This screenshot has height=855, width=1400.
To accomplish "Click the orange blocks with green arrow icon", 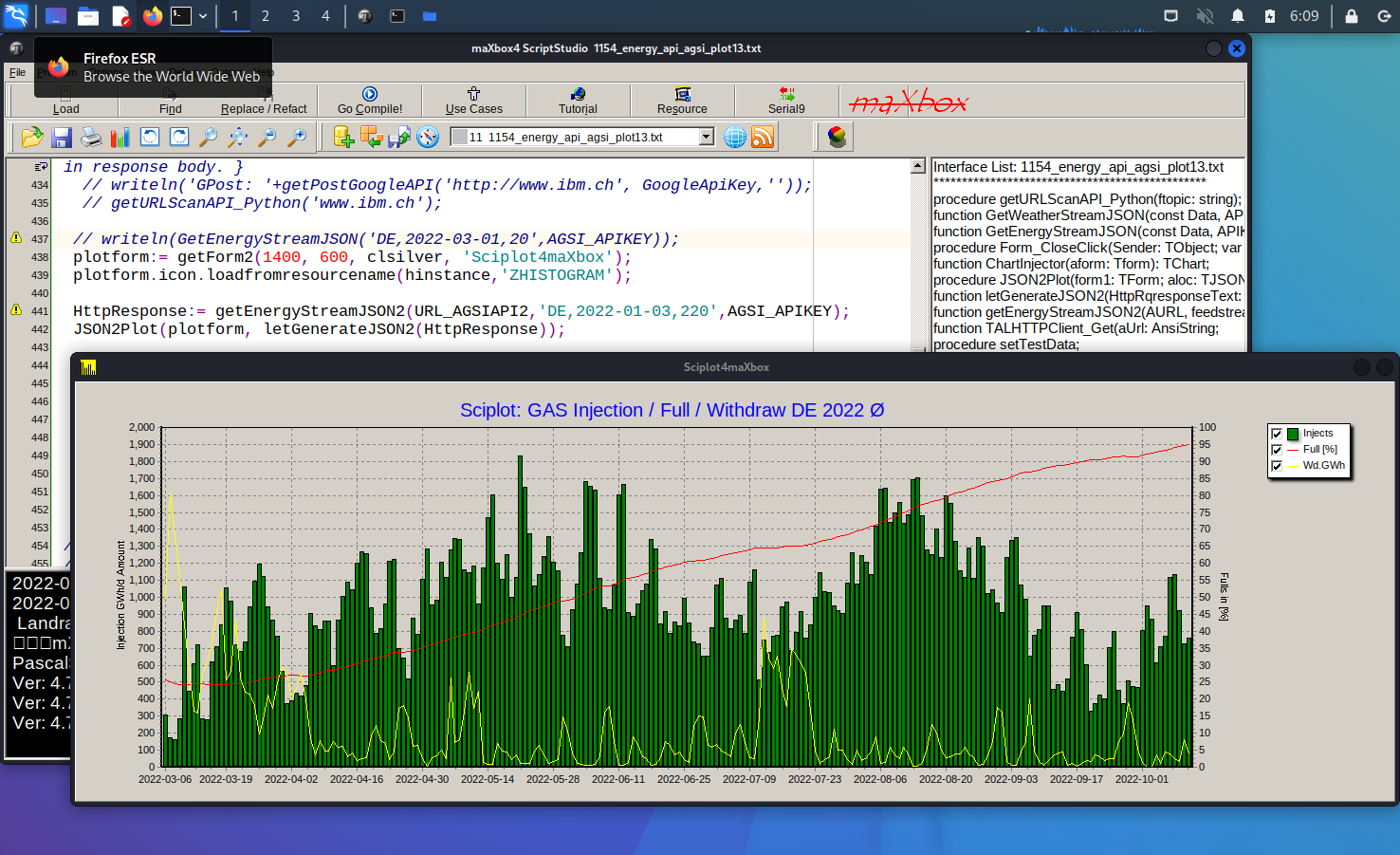I will pyautogui.click(x=372, y=138).
